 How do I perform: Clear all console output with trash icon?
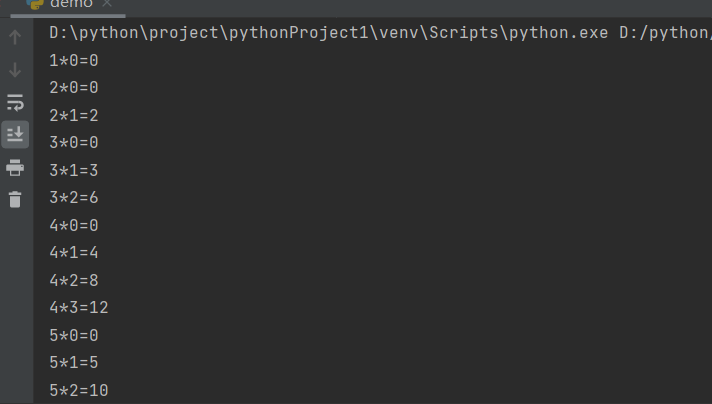pyautogui.click(x=15, y=199)
